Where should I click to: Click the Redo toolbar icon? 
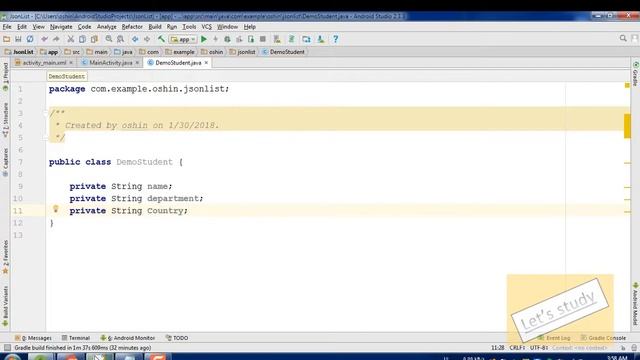[x=56, y=39]
